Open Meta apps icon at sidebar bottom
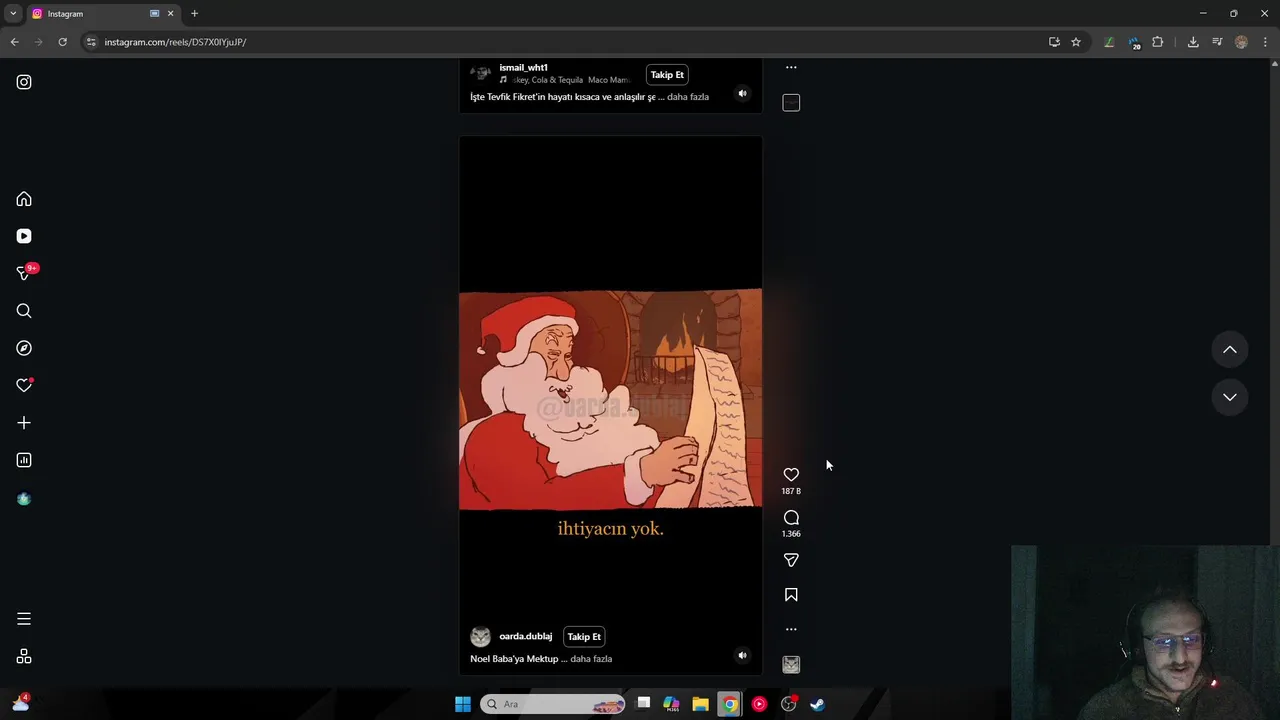The height and width of the screenshot is (720, 1280). click(24, 657)
